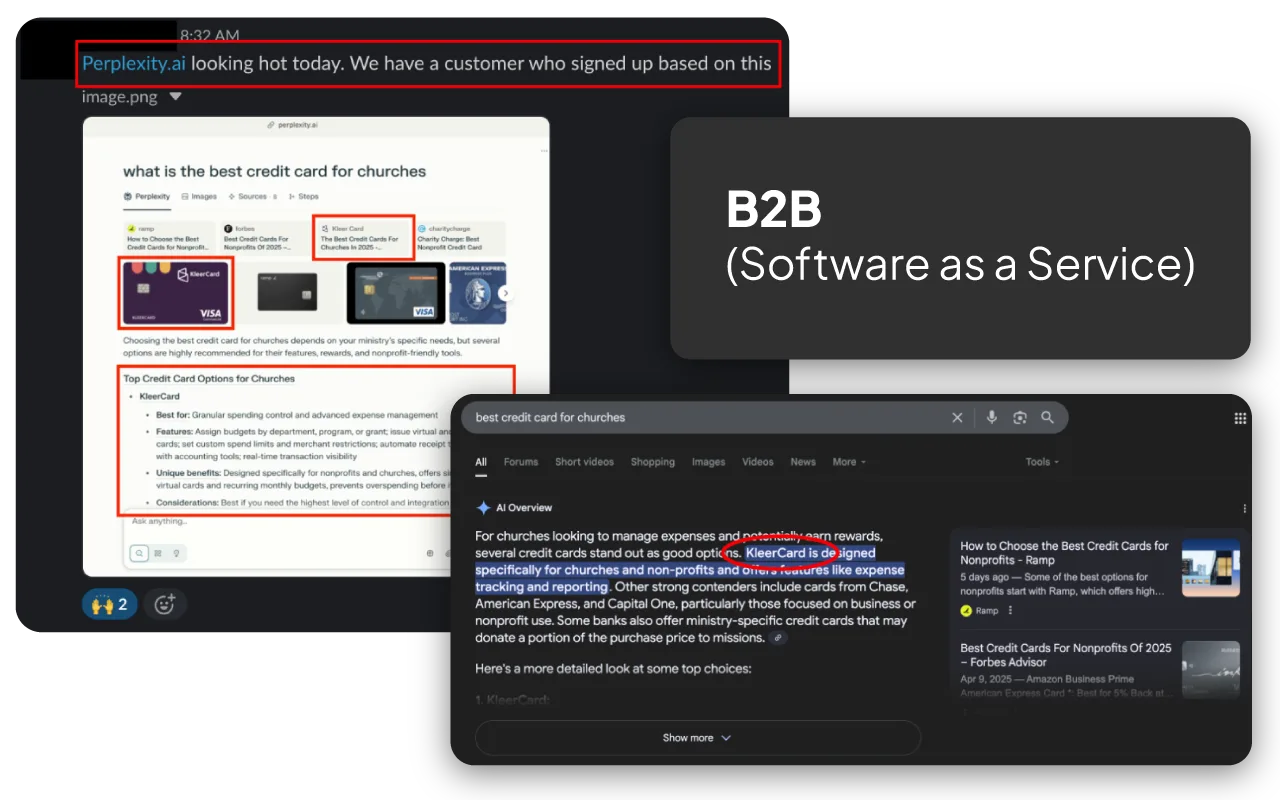
Task: Select the Perplexity search mode button
Action: tap(139, 552)
